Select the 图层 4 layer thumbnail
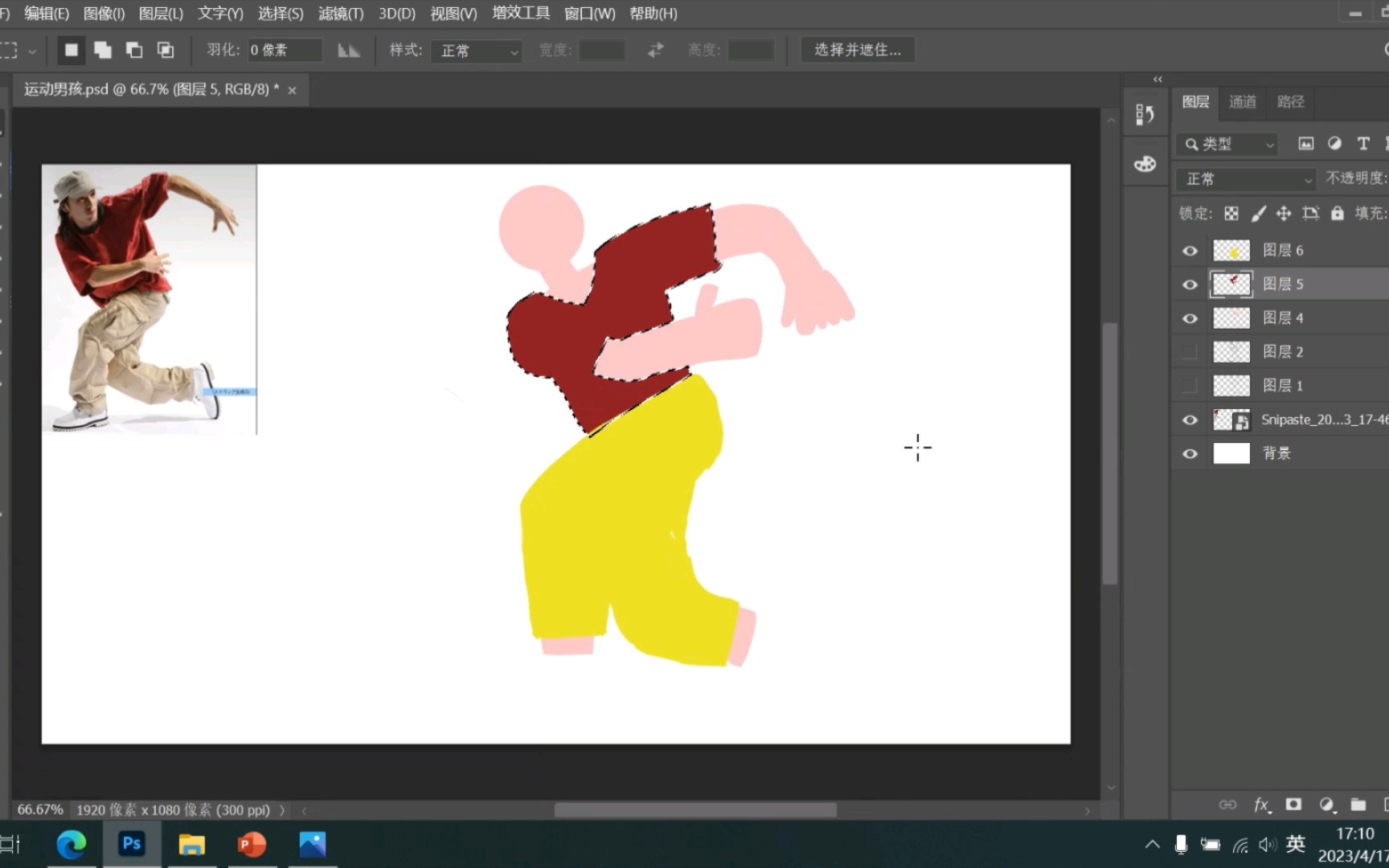The width and height of the screenshot is (1389, 868). [1231, 318]
